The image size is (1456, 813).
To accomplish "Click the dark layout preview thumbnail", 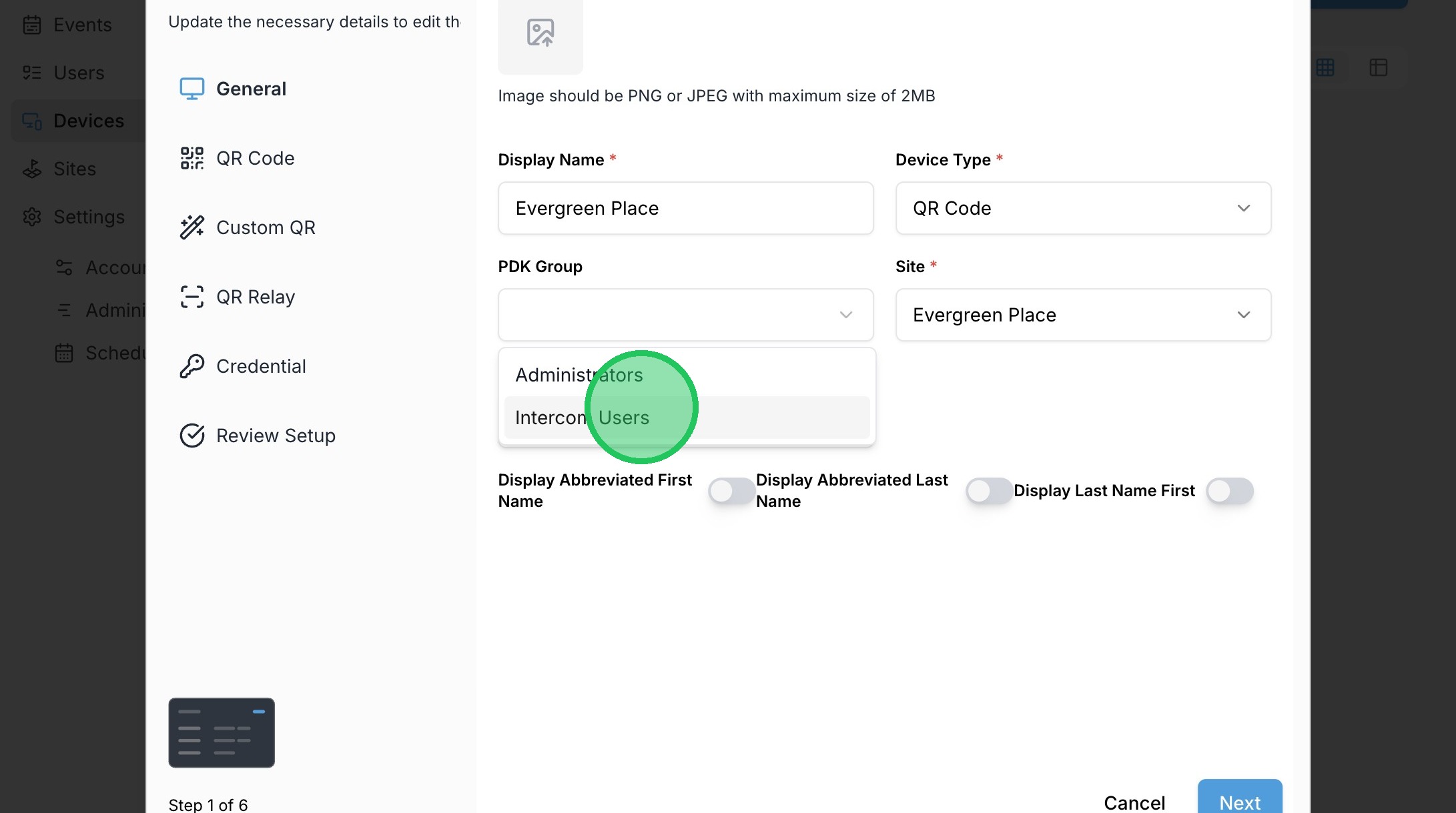I will pos(222,732).
